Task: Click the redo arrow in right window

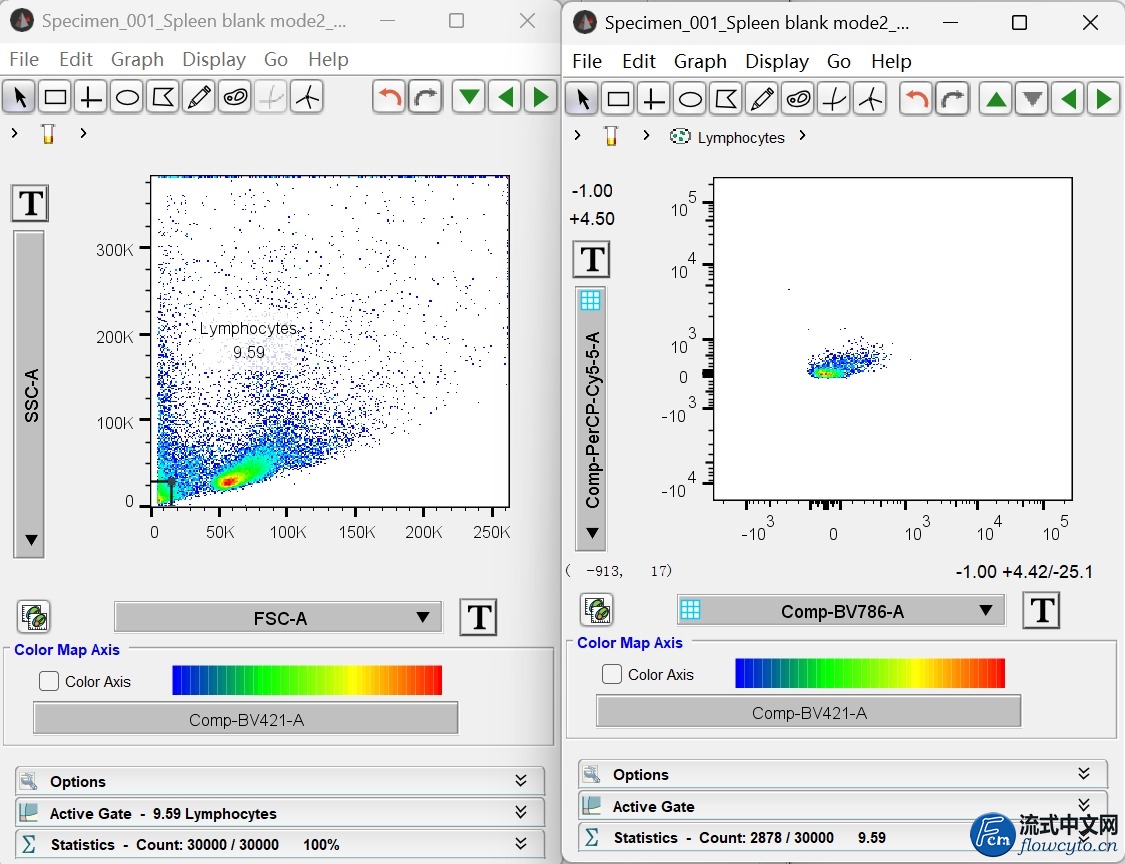Action: (x=952, y=99)
